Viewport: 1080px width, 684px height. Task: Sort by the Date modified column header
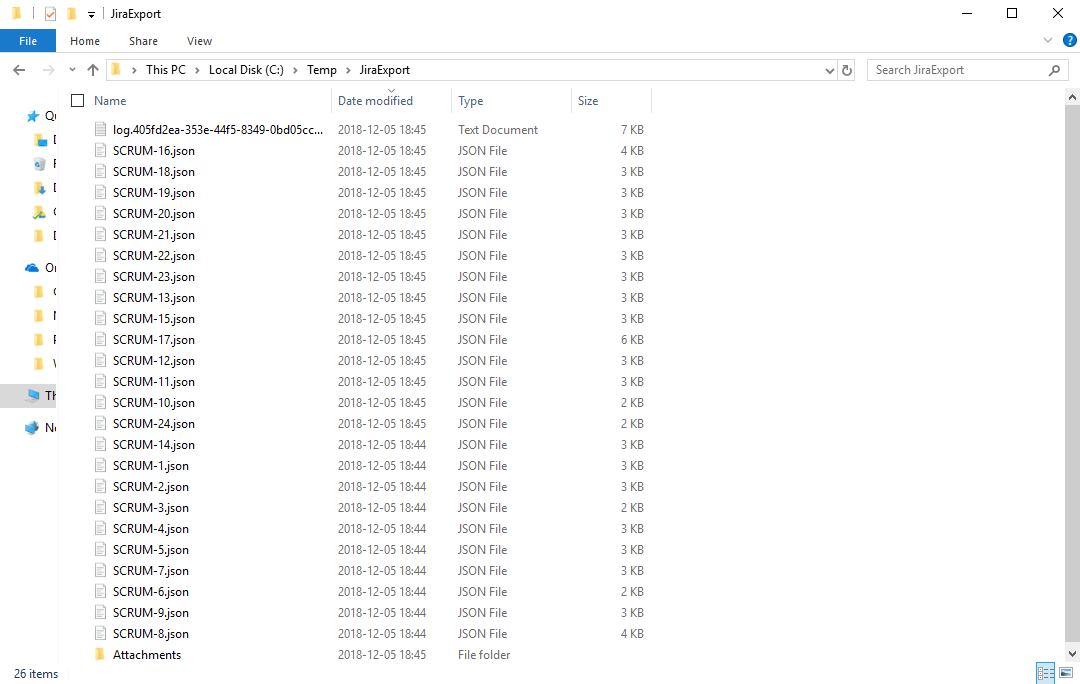point(375,101)
